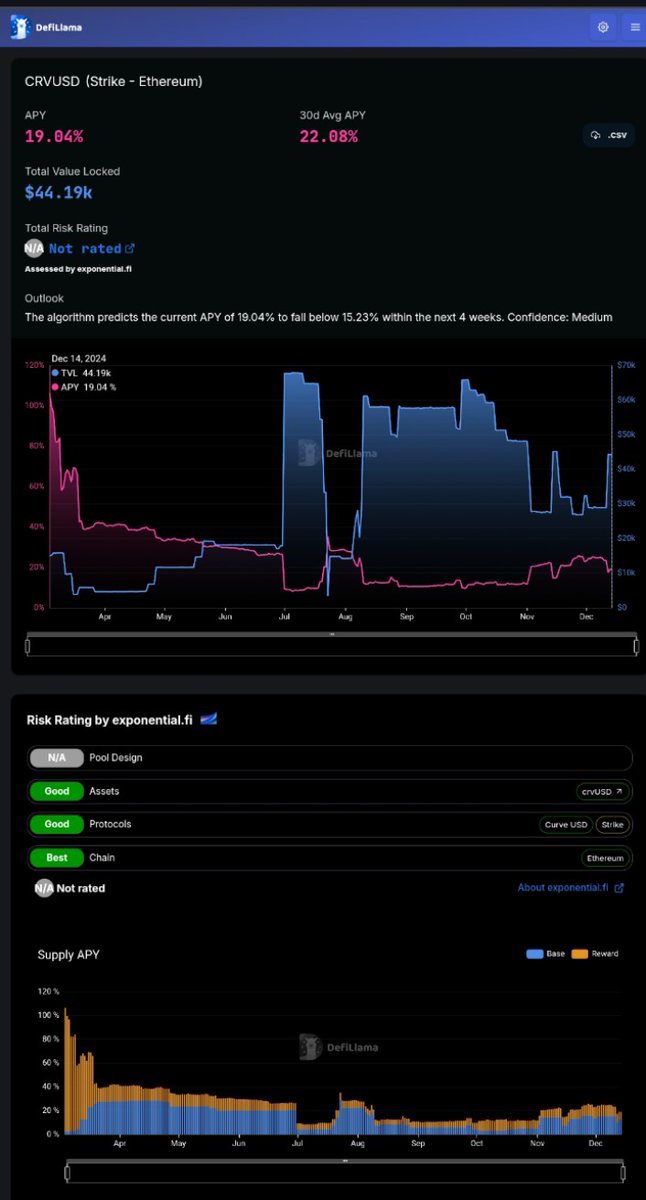Toggle the Base series in Supply APY legend
646x1200 pixels.
pos(546,954)
